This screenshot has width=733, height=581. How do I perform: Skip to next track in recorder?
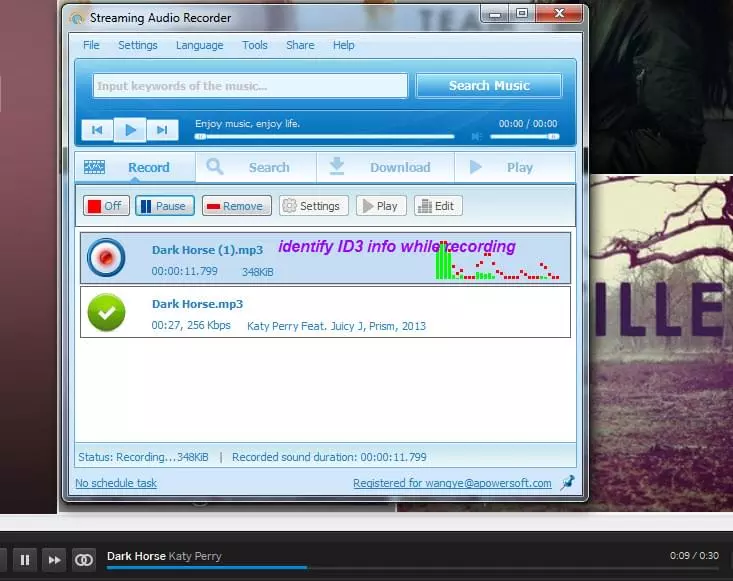point(162,130)
